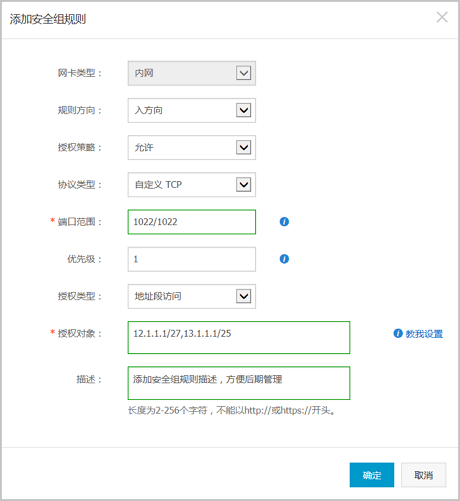
Task: Click the 网卡类型 label
Action: point(80,73)
